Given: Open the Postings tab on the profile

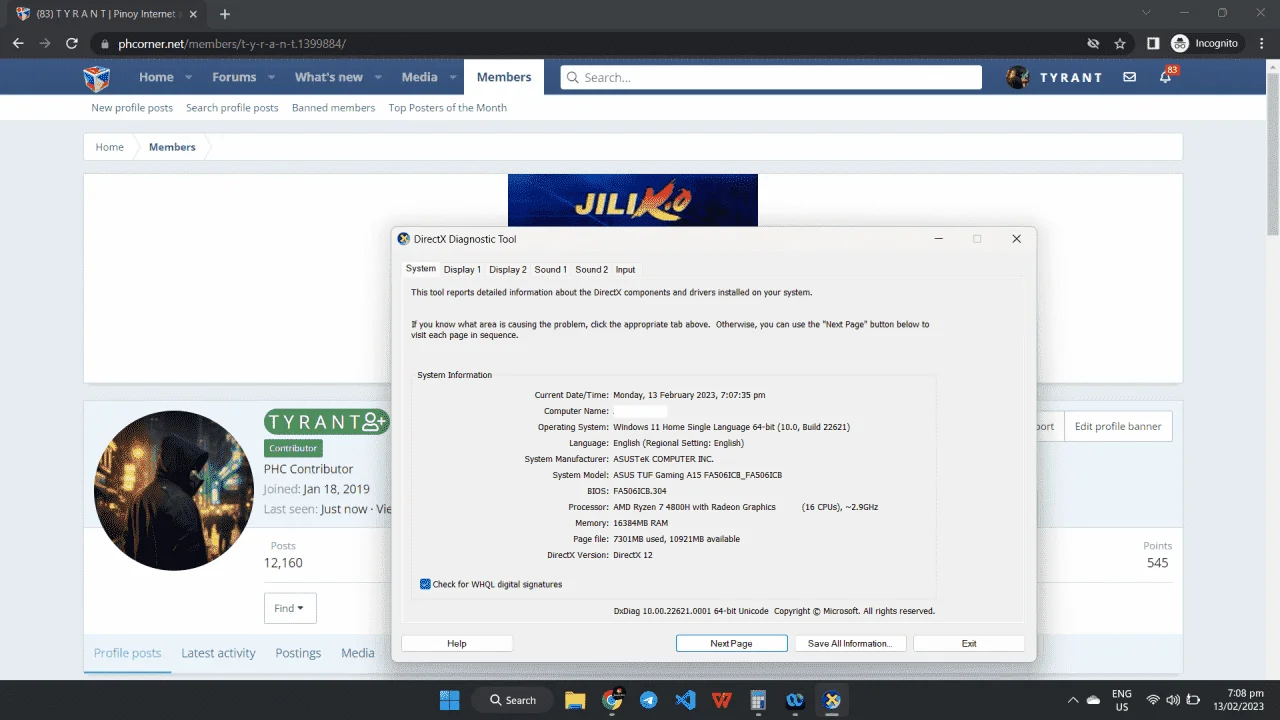Looking at the screenshot, I should tap(298, 653).
